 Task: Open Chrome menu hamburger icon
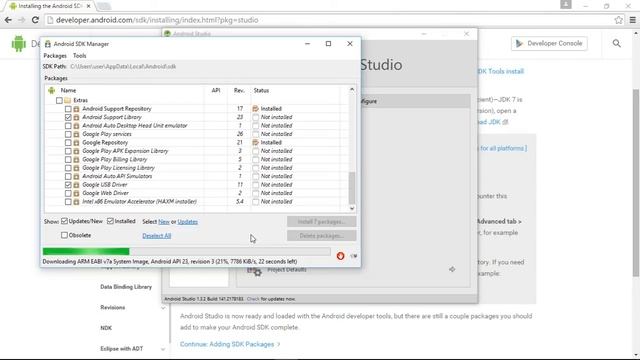[633, 20]
